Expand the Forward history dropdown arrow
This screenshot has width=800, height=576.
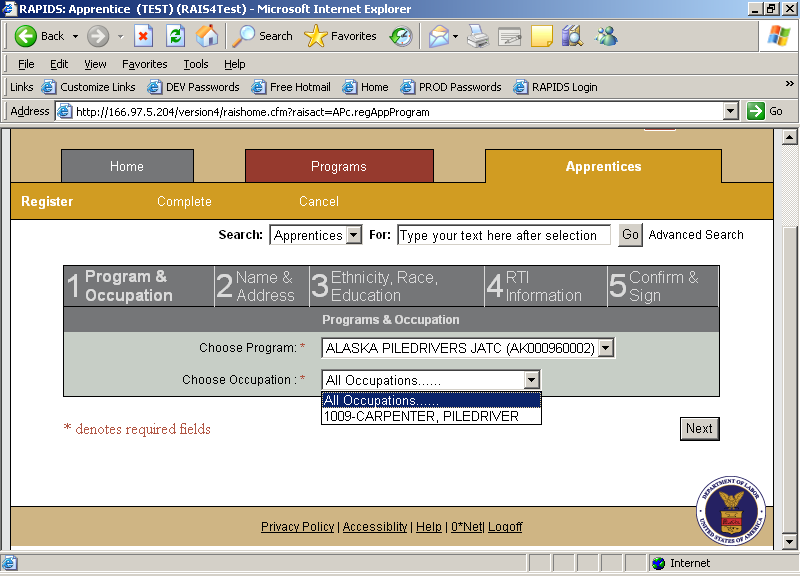(x=120, y=36)
